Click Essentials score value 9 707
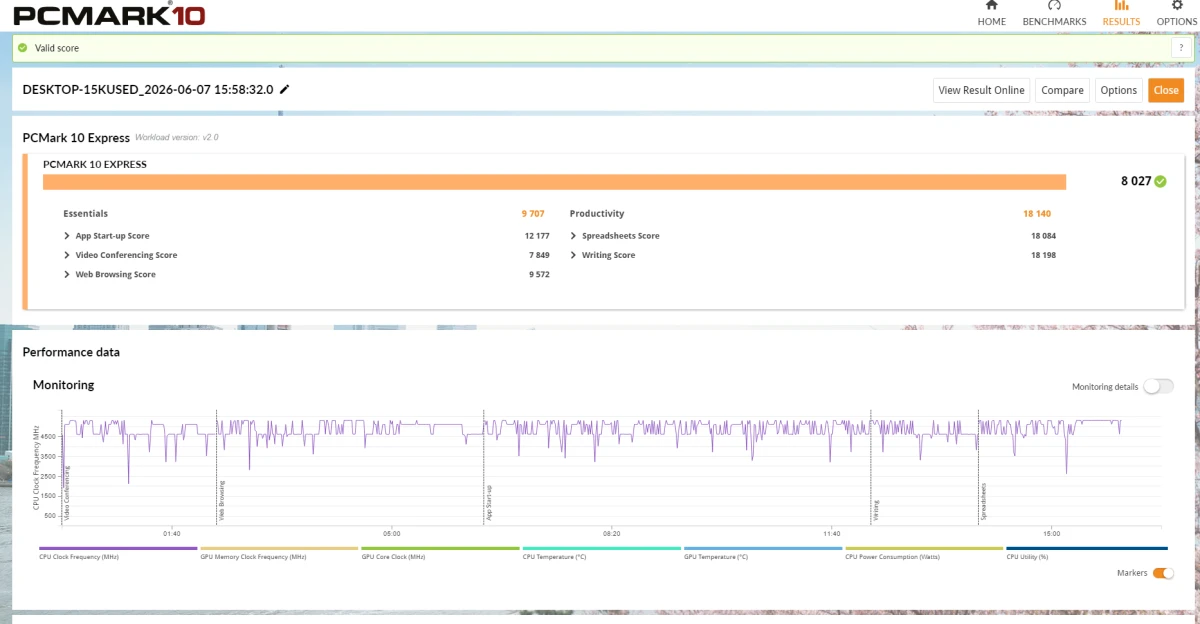This screenshot has width=1200, height=624. click(x=533, y=213)
